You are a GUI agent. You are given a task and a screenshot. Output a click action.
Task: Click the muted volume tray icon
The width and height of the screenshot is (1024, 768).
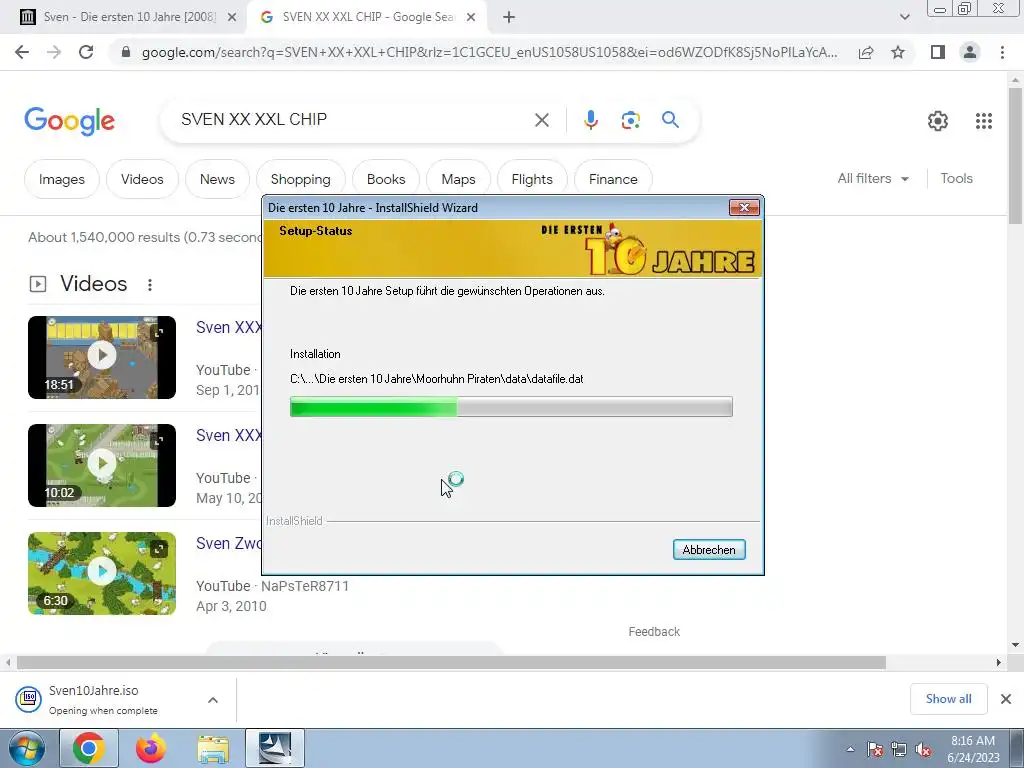pyautogui.click(x=923, y=750)
